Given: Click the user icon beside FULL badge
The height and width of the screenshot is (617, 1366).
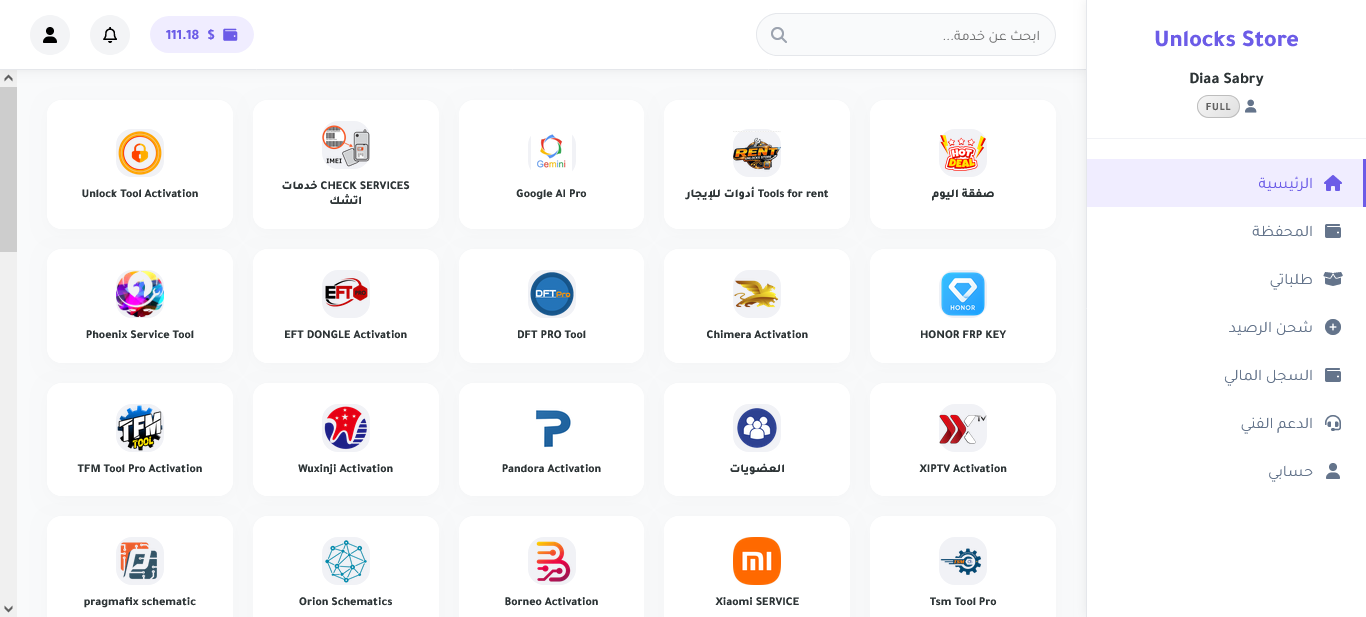Looking at the screenshot, I should coord(1250,106).
